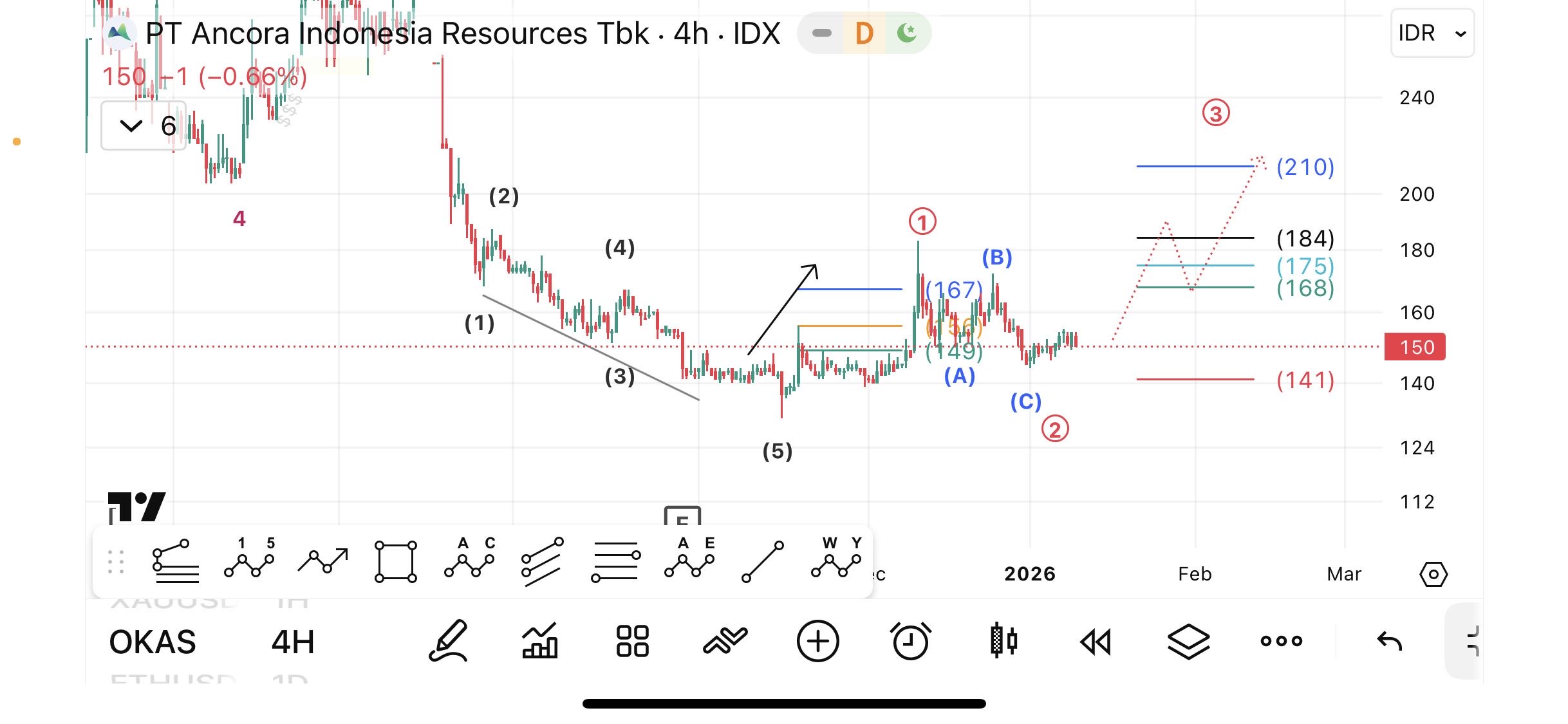Toggle the green crescent session badge
This screenshot has height=724, width=1568.
pos(907,33)
